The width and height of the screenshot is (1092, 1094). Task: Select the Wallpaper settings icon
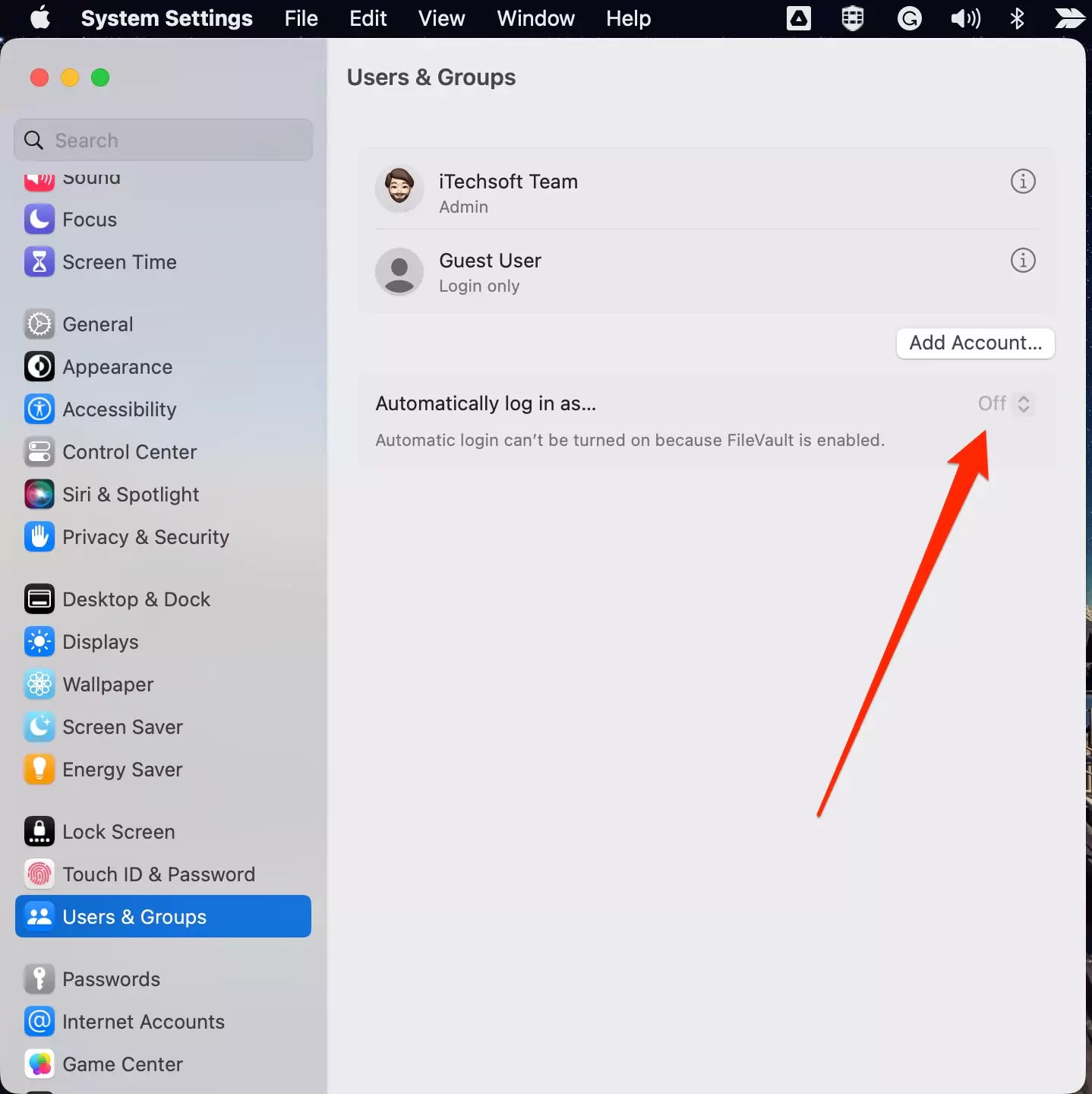(x=39, y=684)
